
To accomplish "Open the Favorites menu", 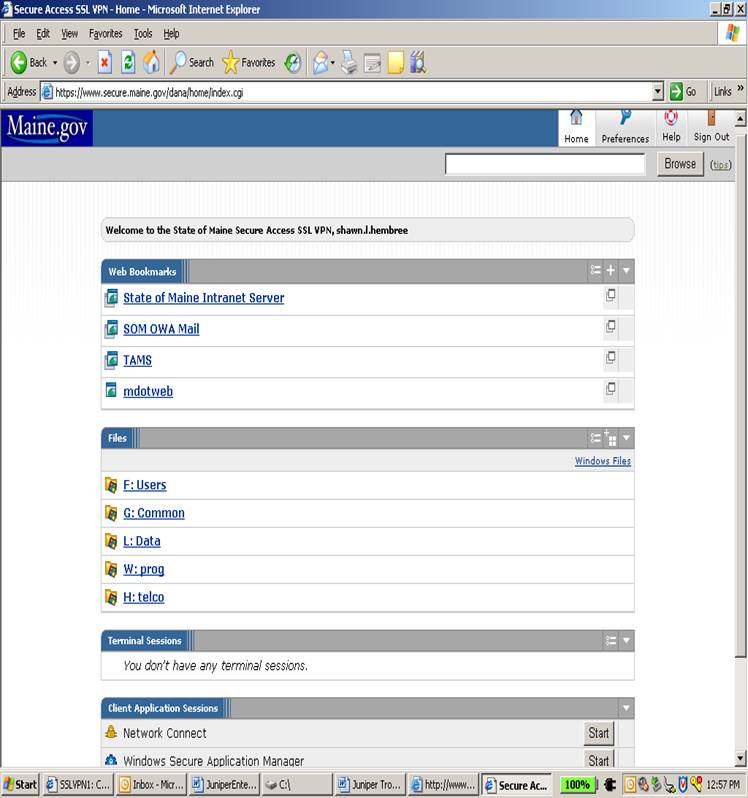I will pos(105,34).
